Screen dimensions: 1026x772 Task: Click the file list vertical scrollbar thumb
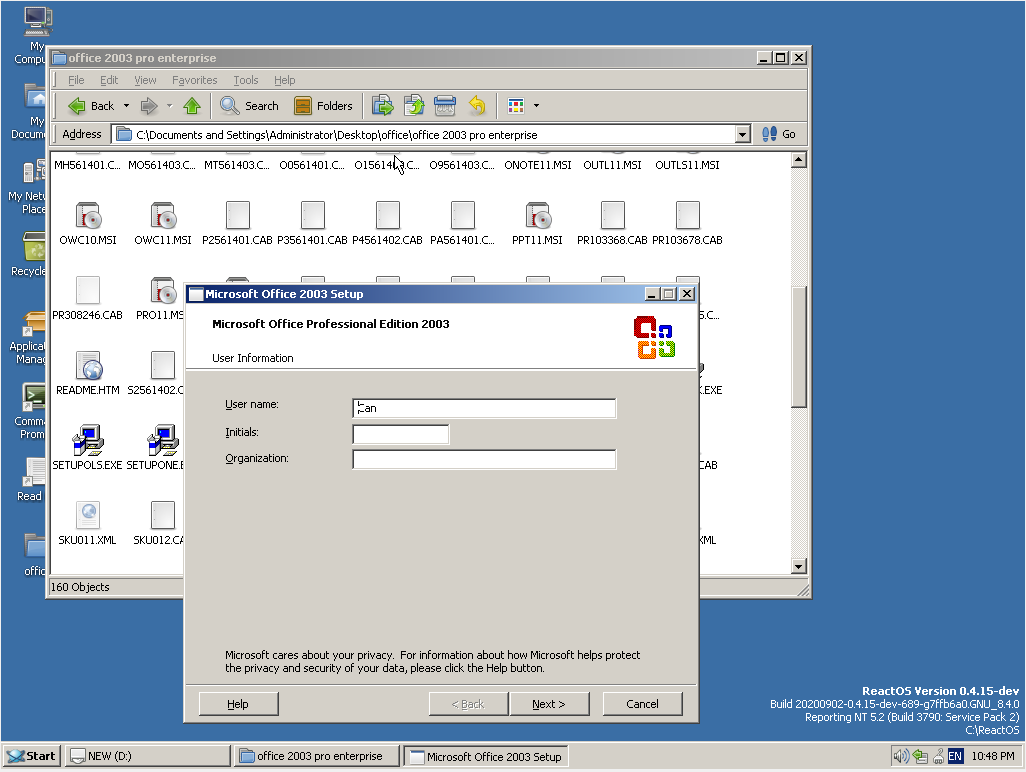point(798,345)
